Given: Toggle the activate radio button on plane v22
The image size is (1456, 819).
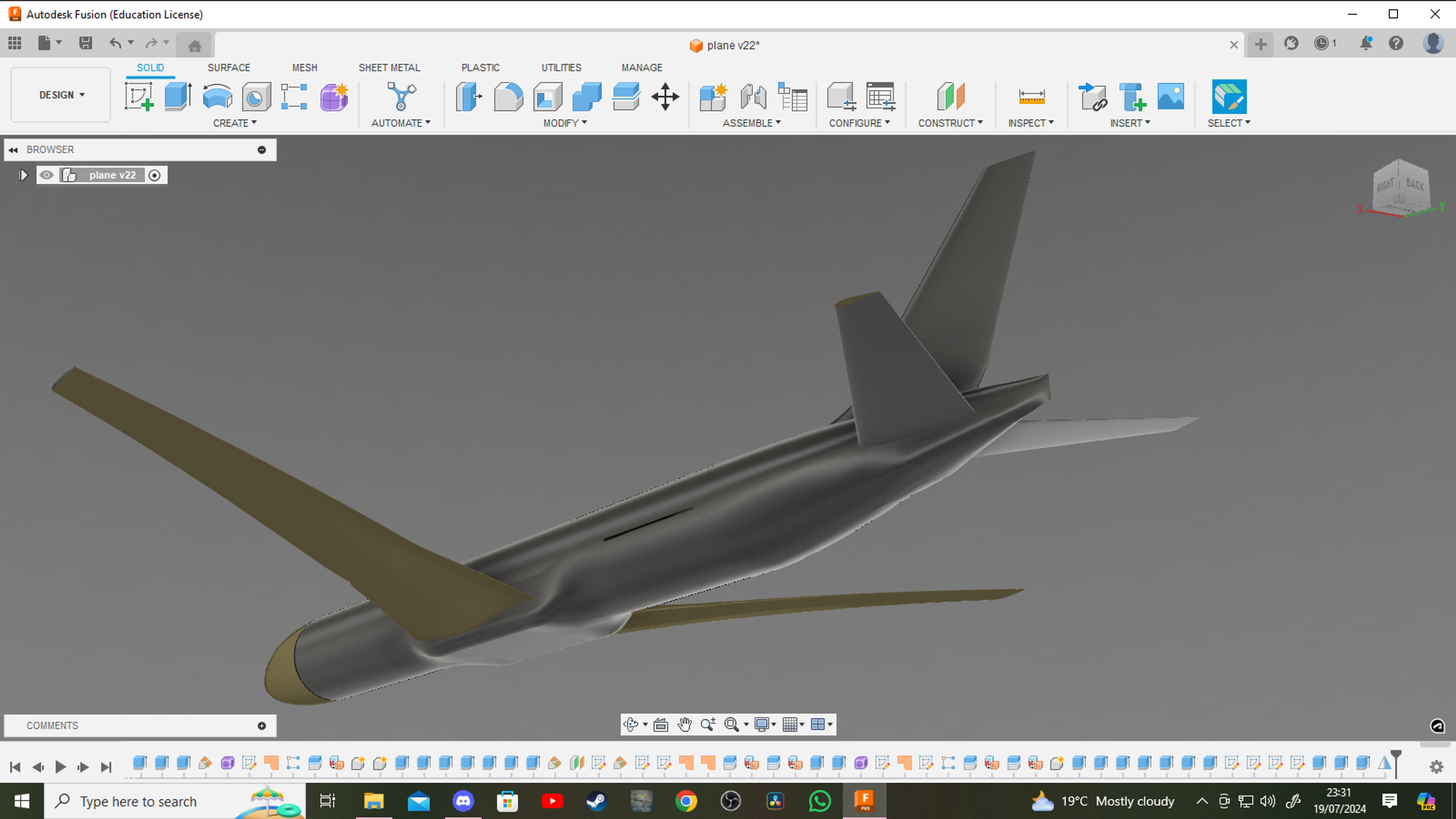Looking at the screenshot, I should tap(154, 175).
